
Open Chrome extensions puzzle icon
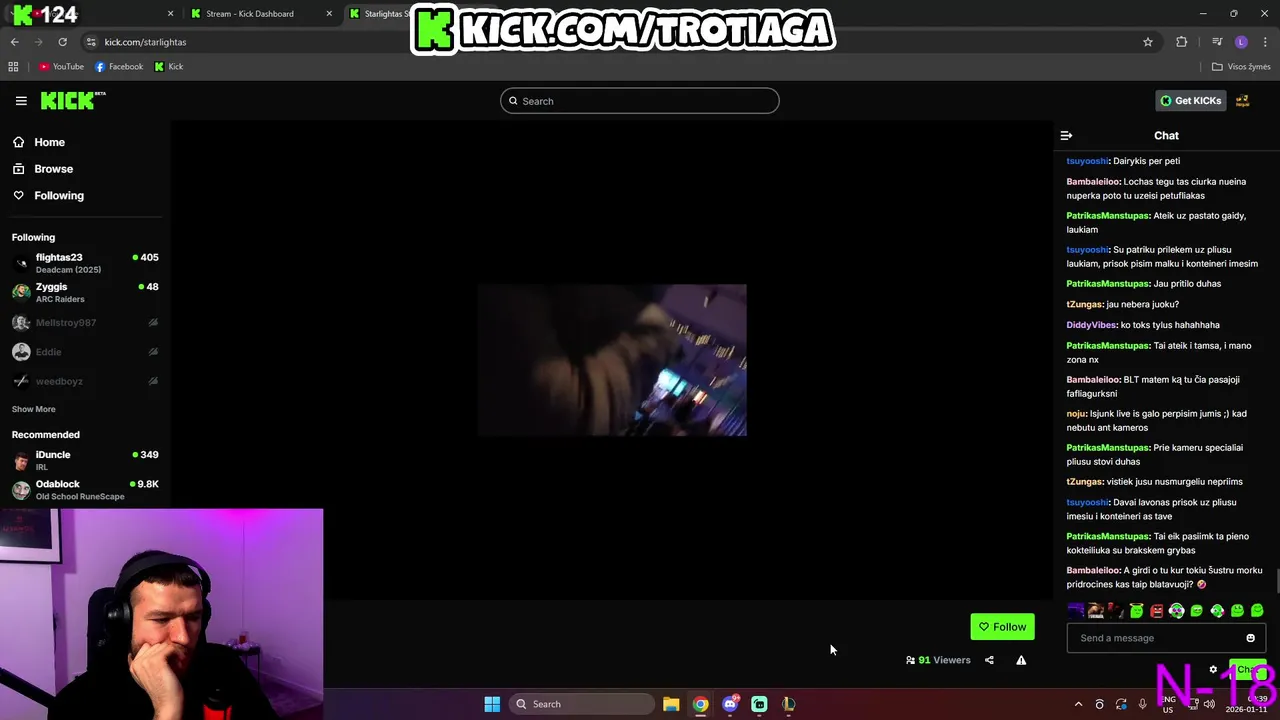1182,42
